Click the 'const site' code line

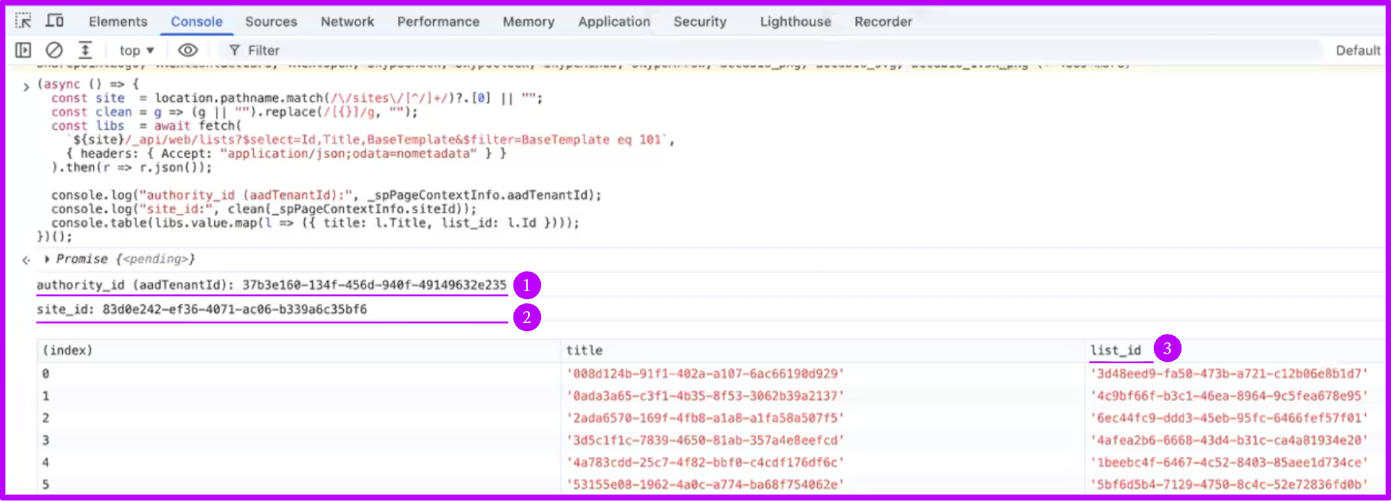[296, 98]
